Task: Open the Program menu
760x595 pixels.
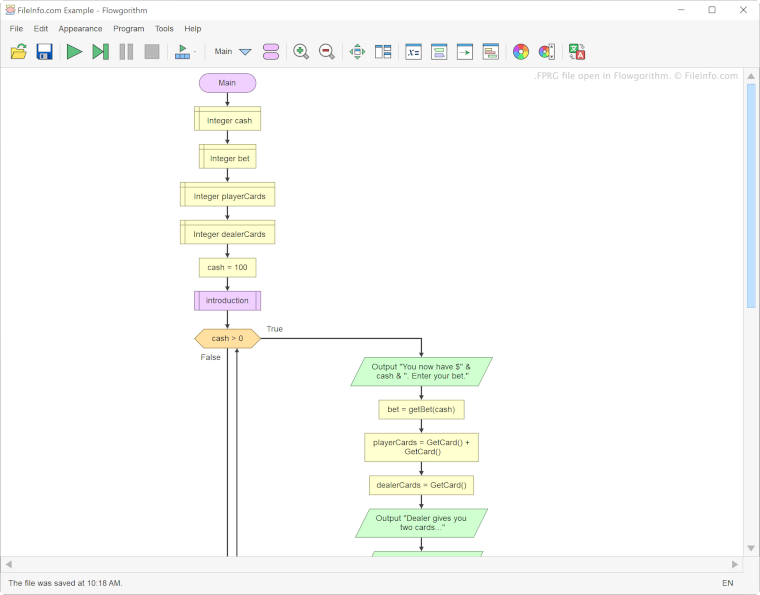Action: 128,29
